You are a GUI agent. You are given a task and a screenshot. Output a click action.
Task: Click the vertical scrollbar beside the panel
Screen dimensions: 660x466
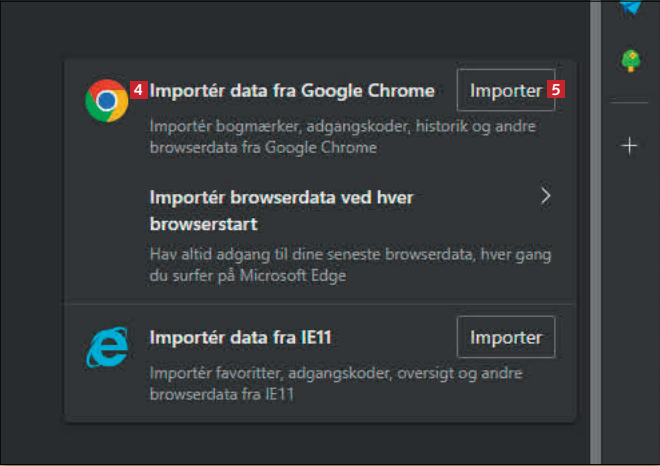[595, 250]
